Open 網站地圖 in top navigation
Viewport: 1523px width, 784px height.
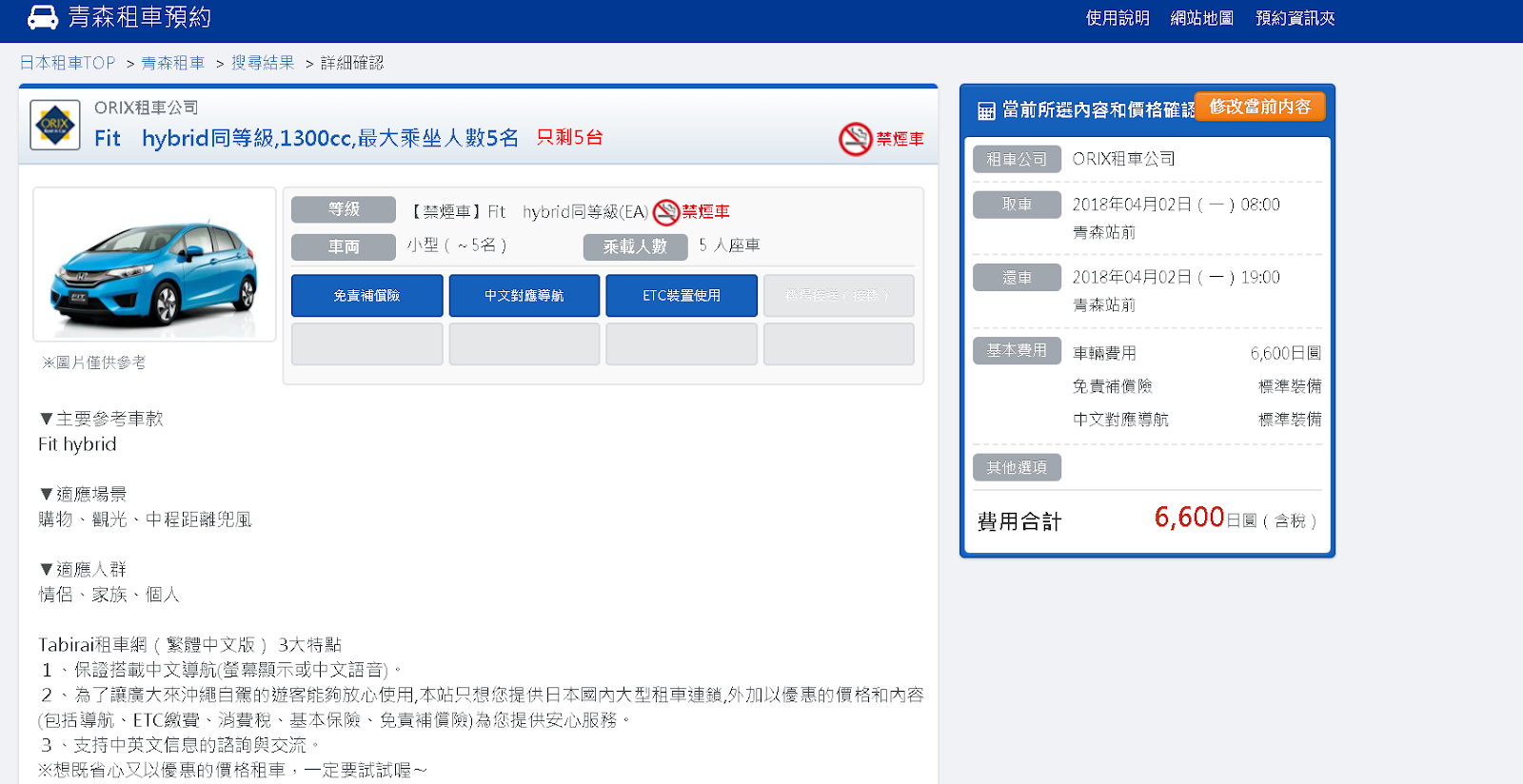point(1202,18)
